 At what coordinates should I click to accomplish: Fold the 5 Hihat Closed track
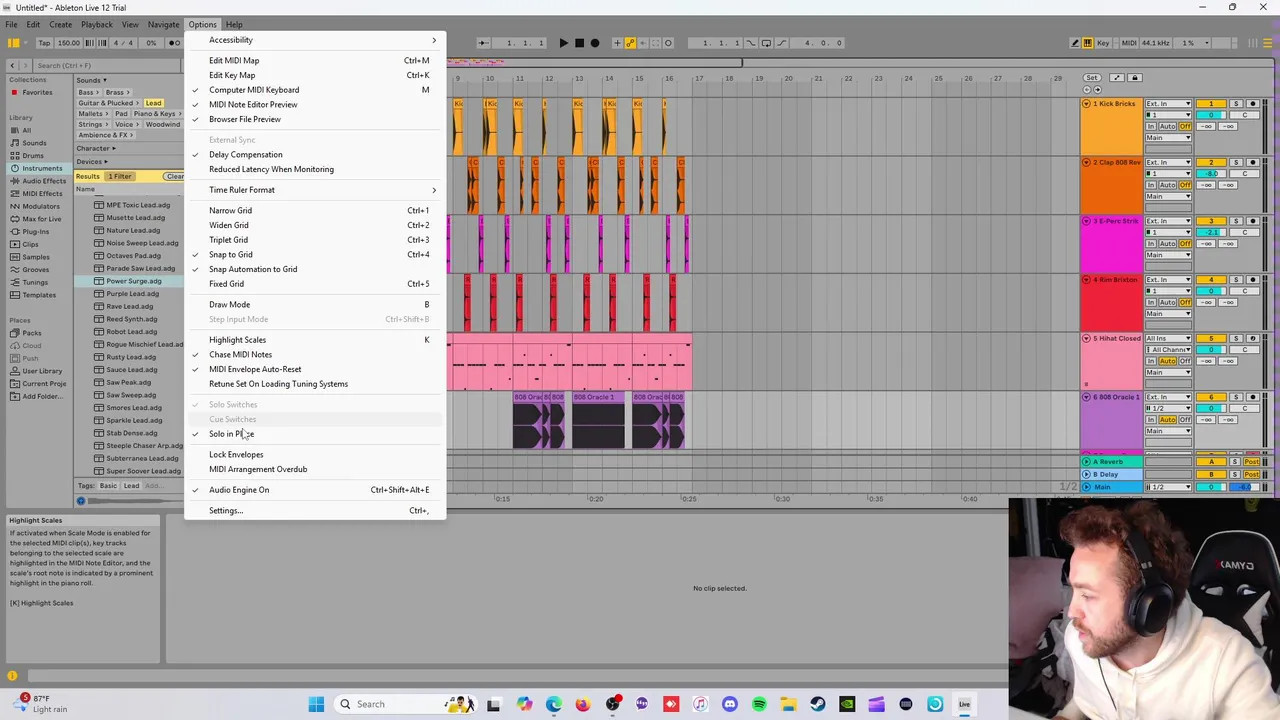(x=1087, y=338)
